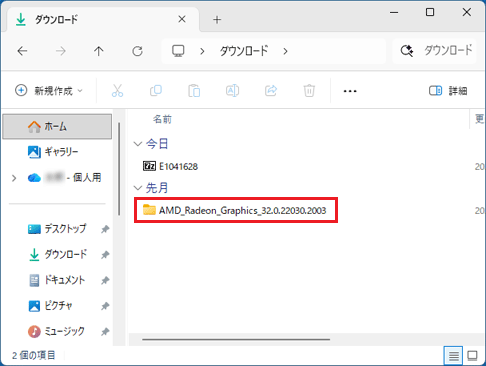The width and height of the screenshot is (486, 366).
Task: Click the pin icon beside デスクトップ
Action: [105, 229]
